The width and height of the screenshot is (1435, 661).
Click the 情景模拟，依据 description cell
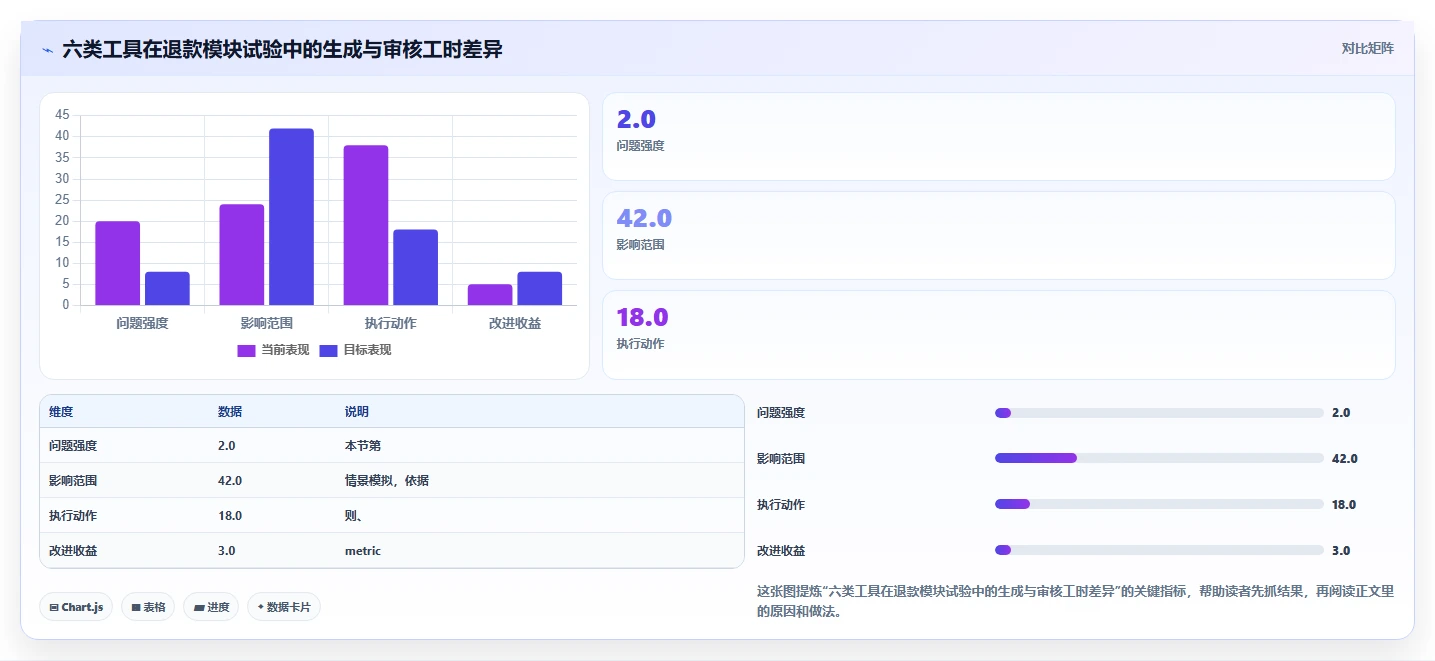387,481
